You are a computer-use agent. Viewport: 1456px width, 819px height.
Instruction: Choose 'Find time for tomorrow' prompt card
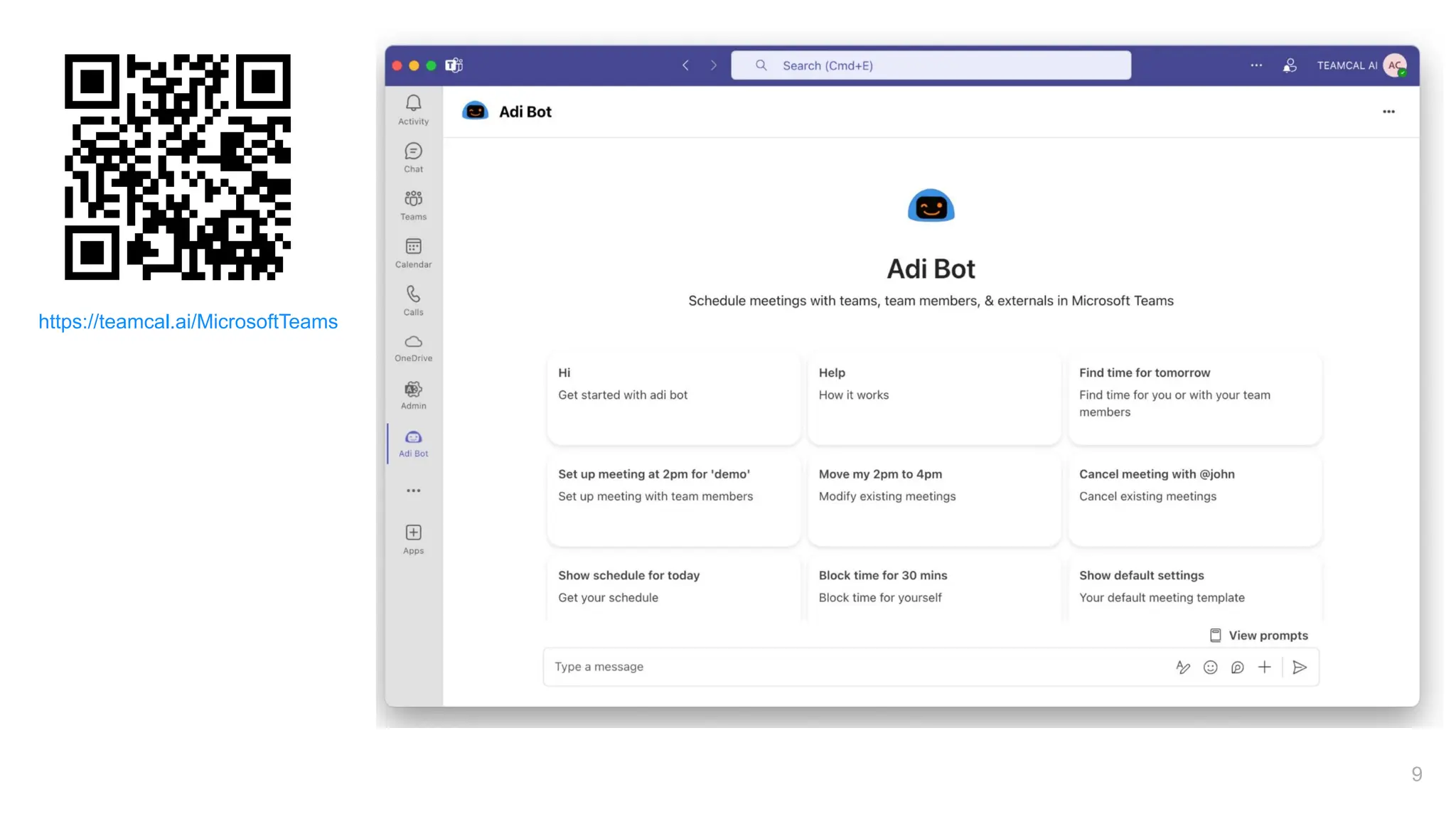pos(1194,398)
